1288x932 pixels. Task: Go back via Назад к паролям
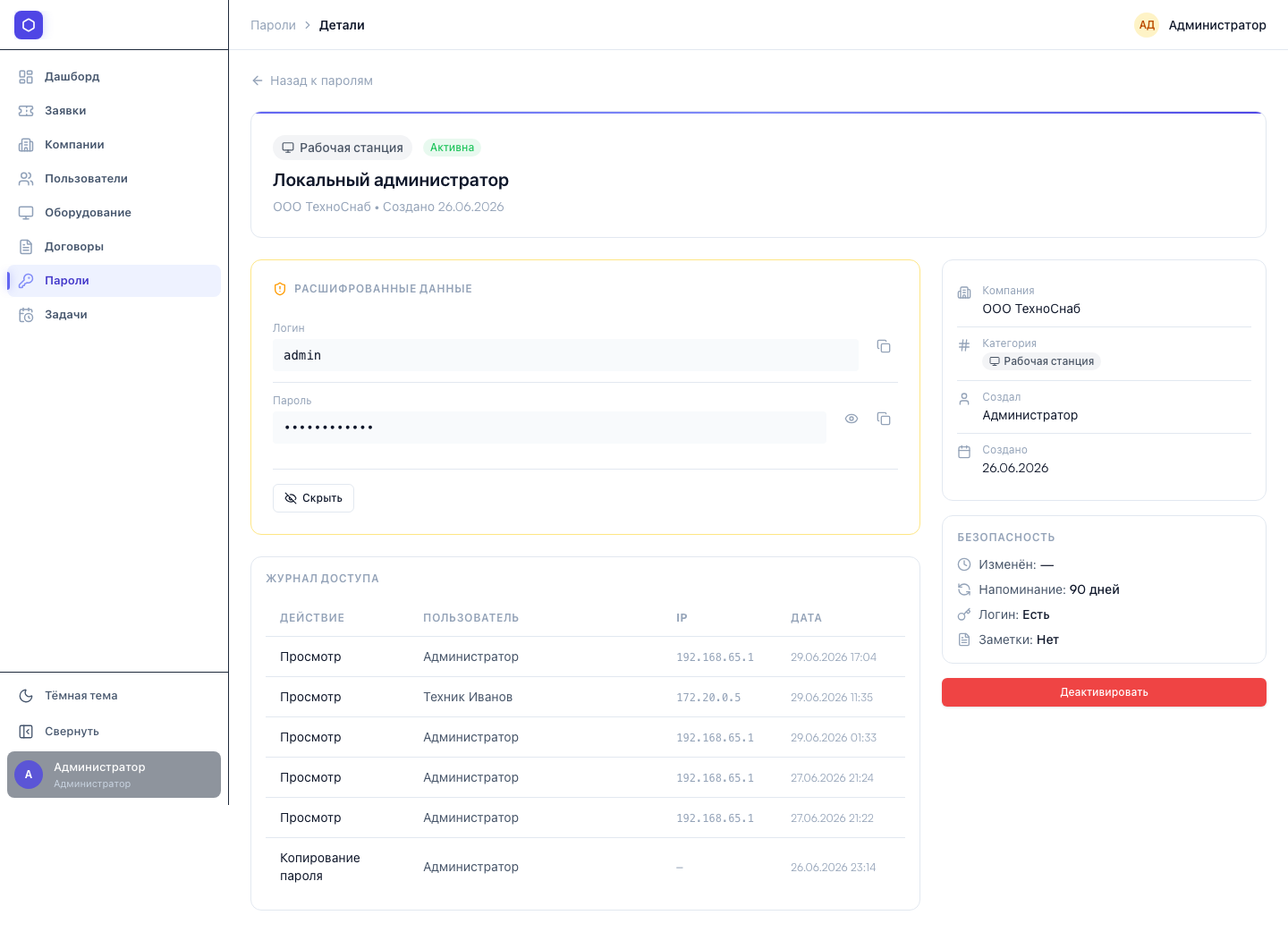click(312, 80)
